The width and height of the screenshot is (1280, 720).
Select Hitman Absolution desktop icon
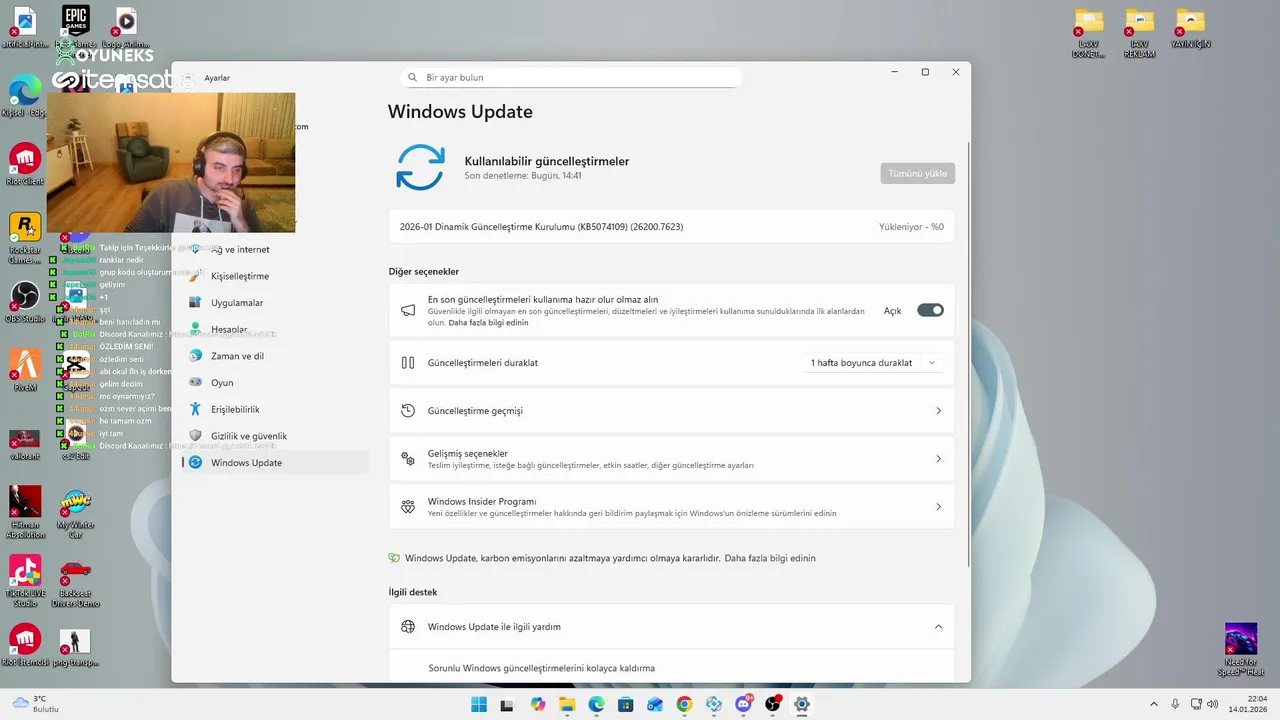point(25,512)
